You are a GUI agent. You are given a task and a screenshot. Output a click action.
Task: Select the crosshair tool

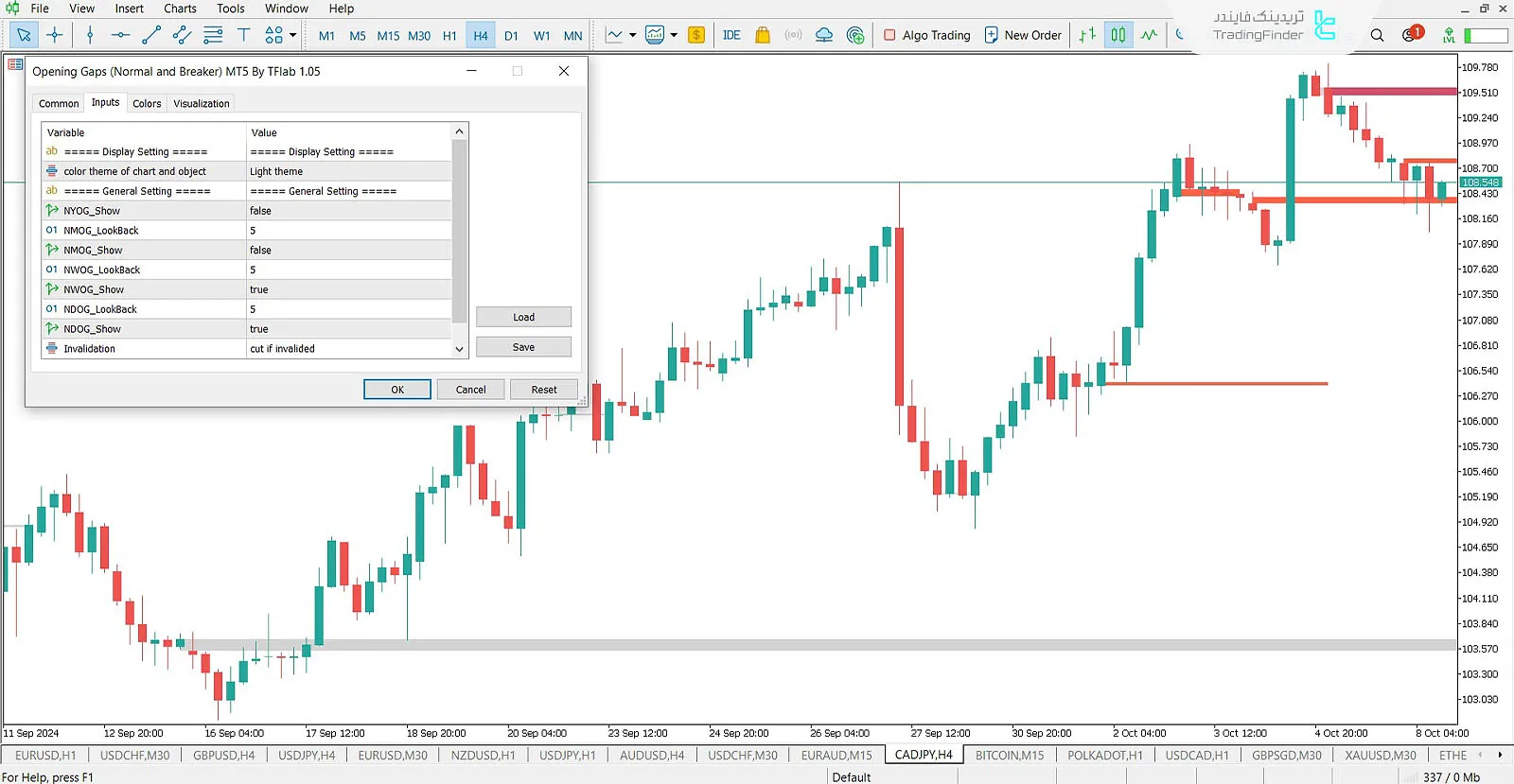(55, 35)
